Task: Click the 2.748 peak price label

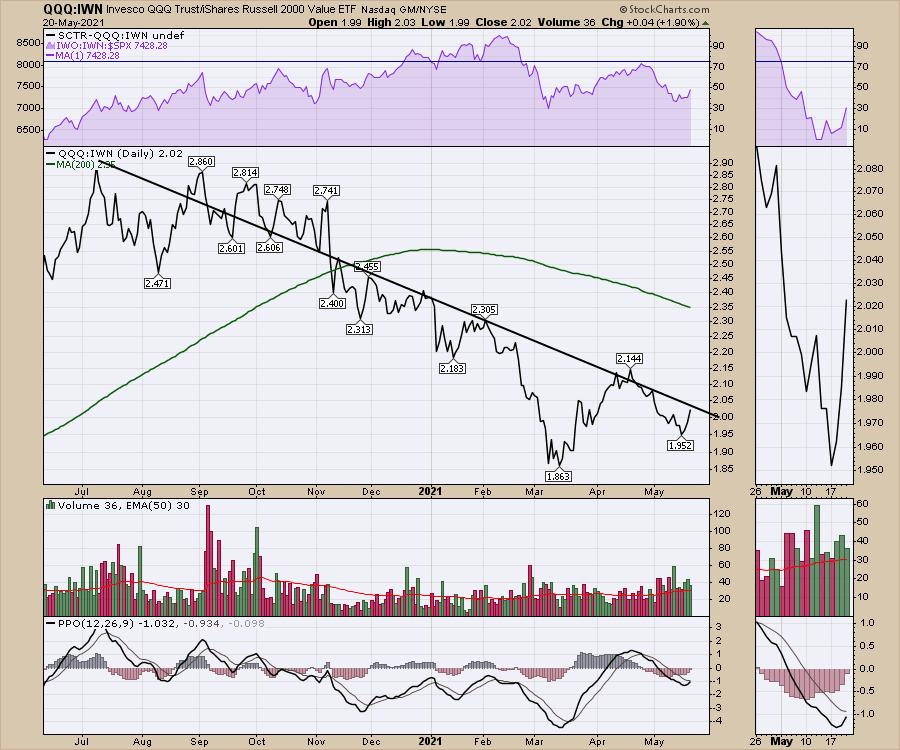Action: coord(277,189)
